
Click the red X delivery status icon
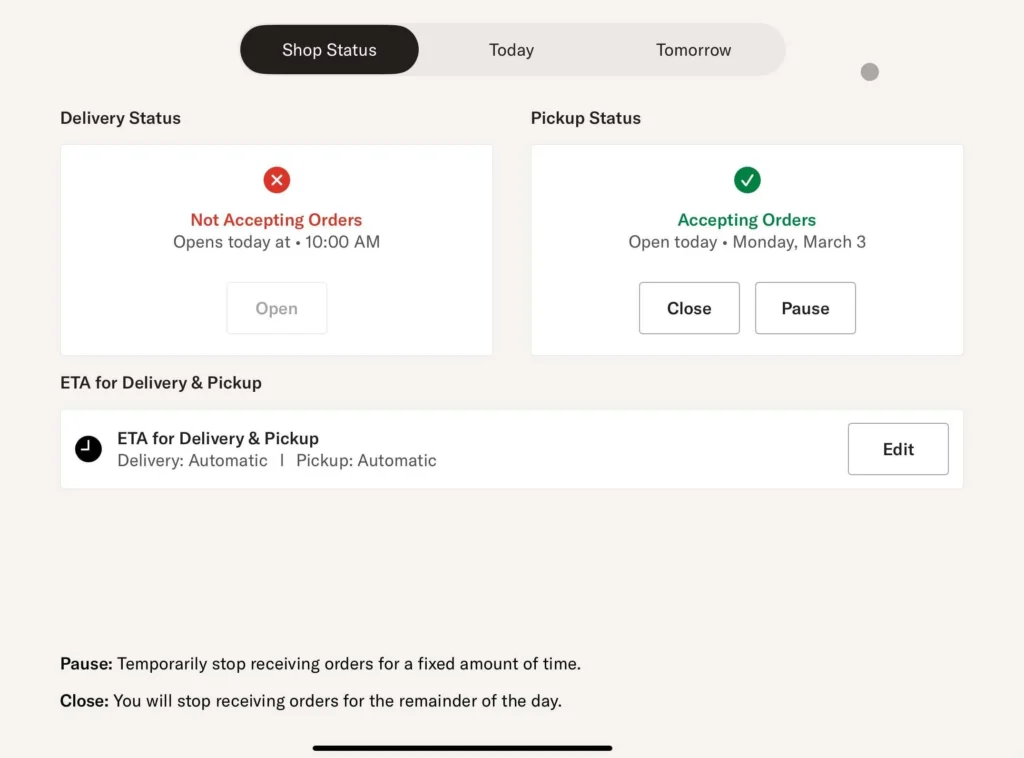pos(277,180)
